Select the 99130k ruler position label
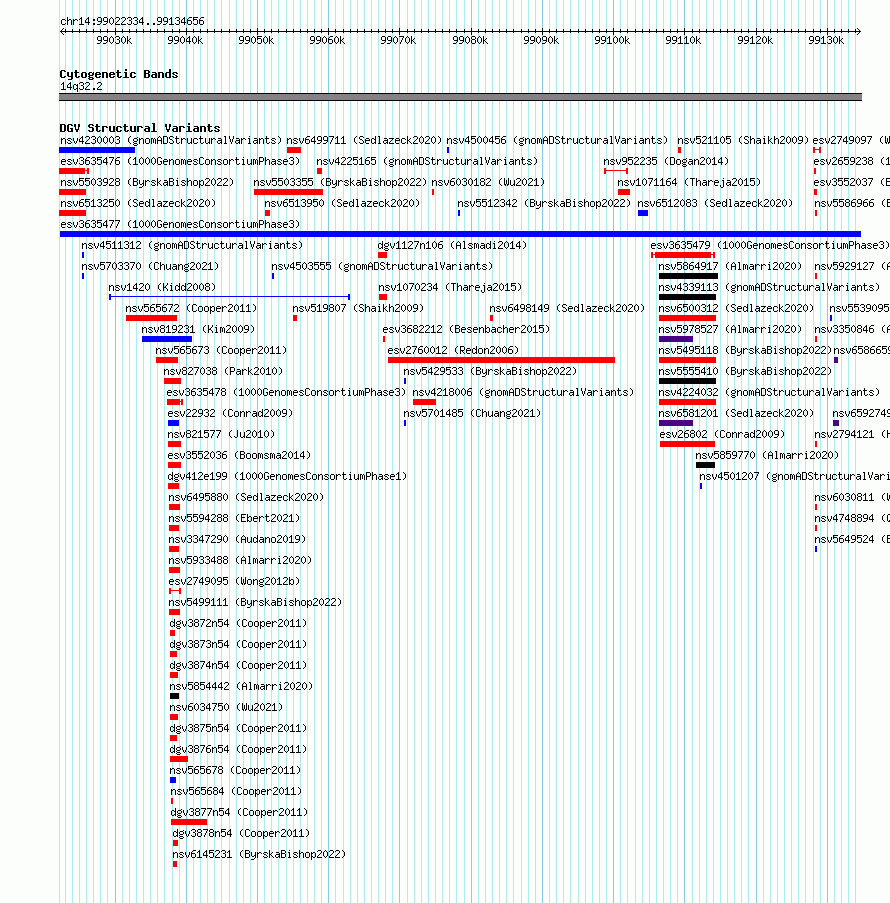 pos(826,40)
